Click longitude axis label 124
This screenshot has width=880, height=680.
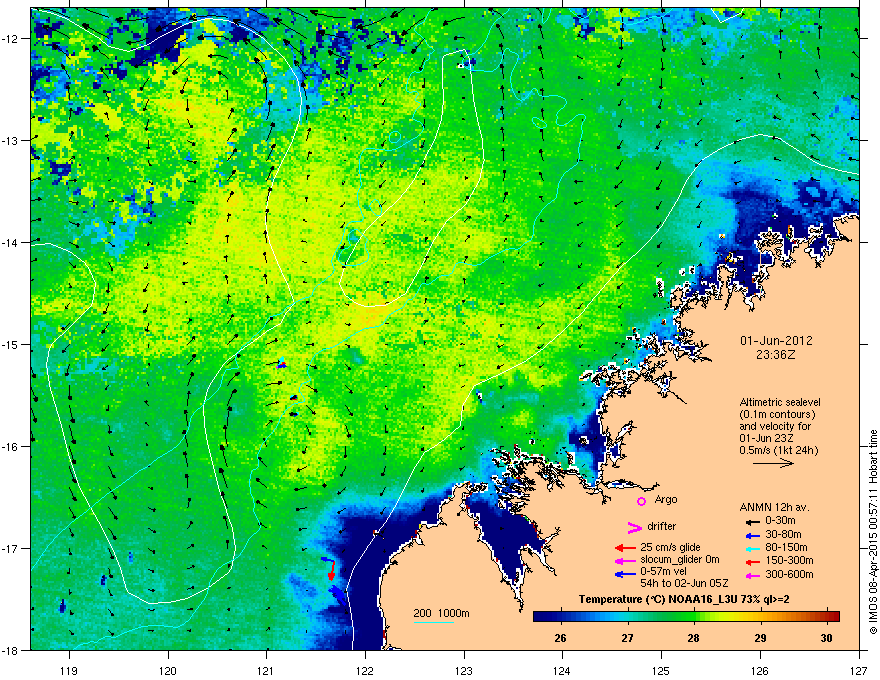click(x=562, y=671)
